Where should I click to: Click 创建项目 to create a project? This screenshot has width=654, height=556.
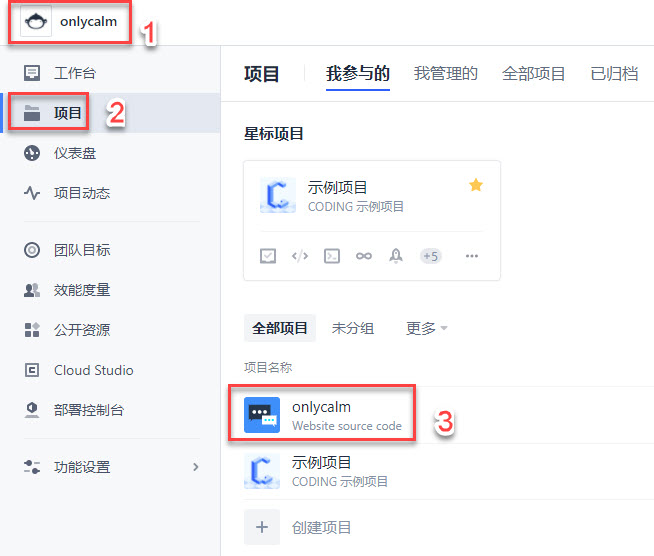pos(321,527)
